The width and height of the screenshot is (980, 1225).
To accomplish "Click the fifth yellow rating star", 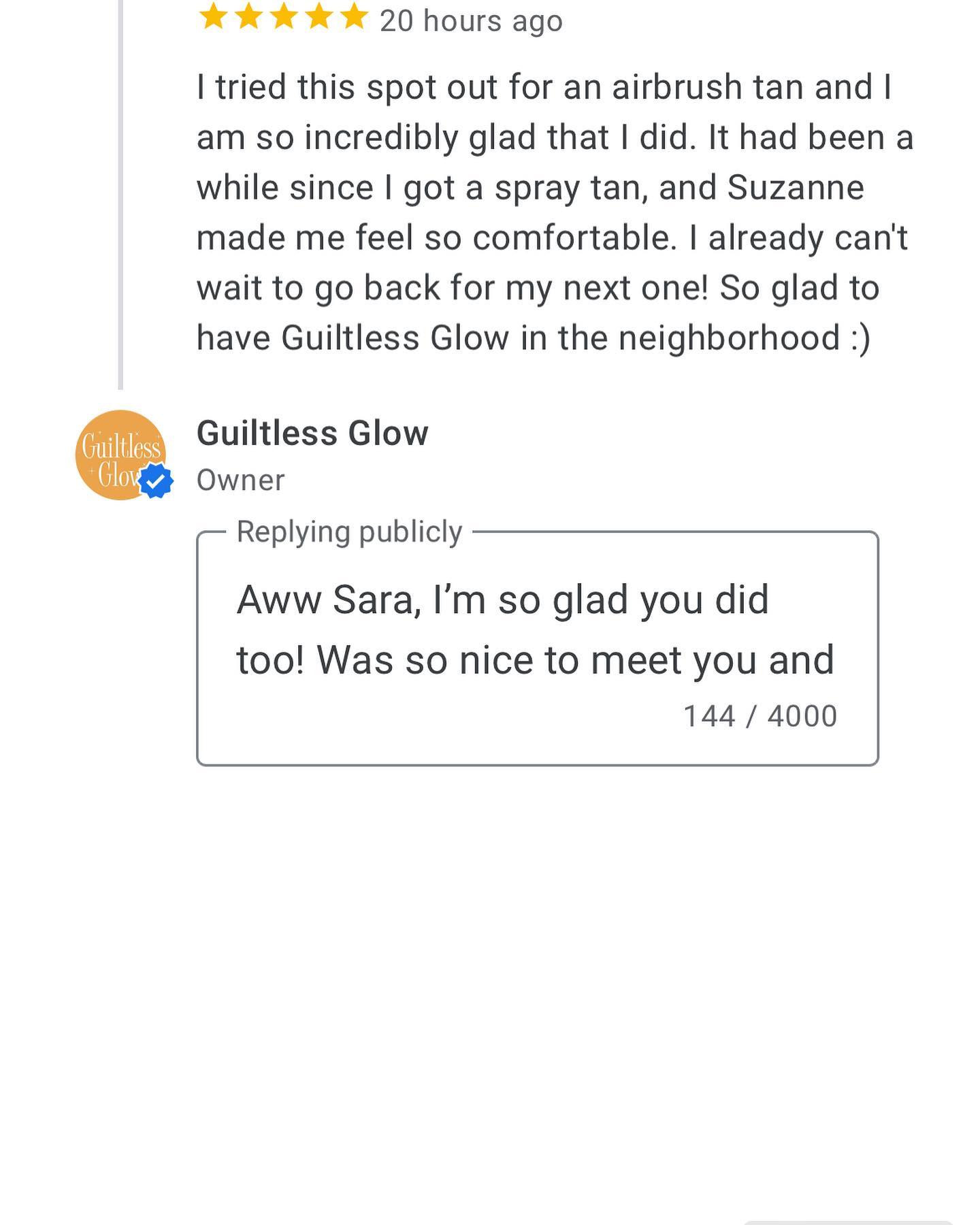I will (x=354, y=17).
